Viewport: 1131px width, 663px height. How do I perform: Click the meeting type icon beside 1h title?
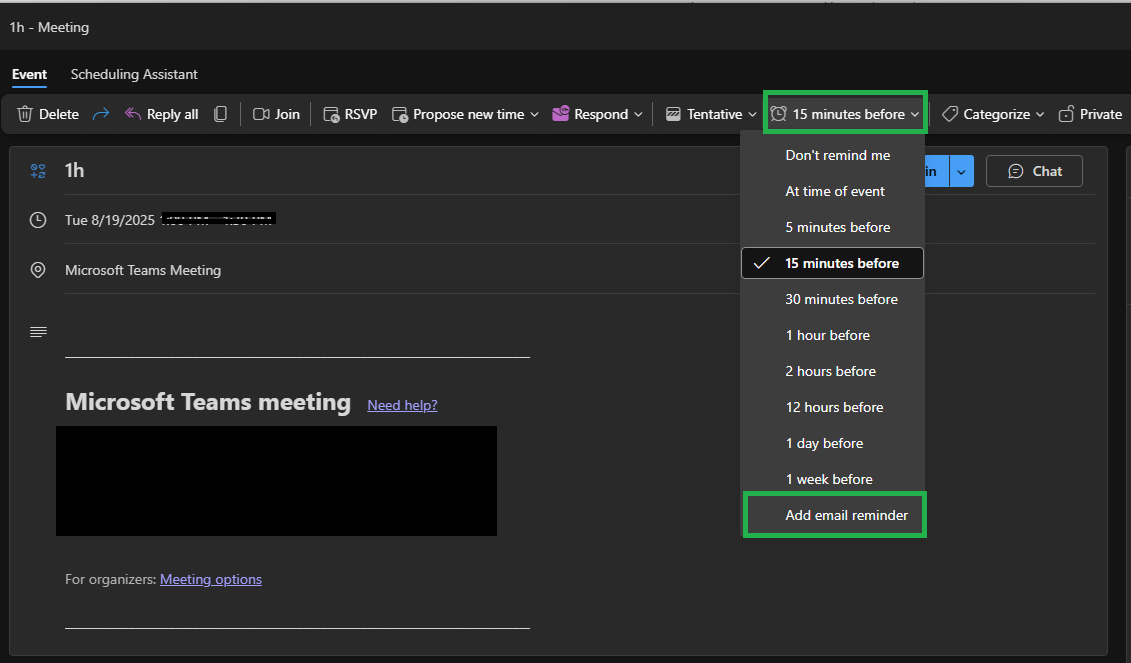tap(38, 171)
